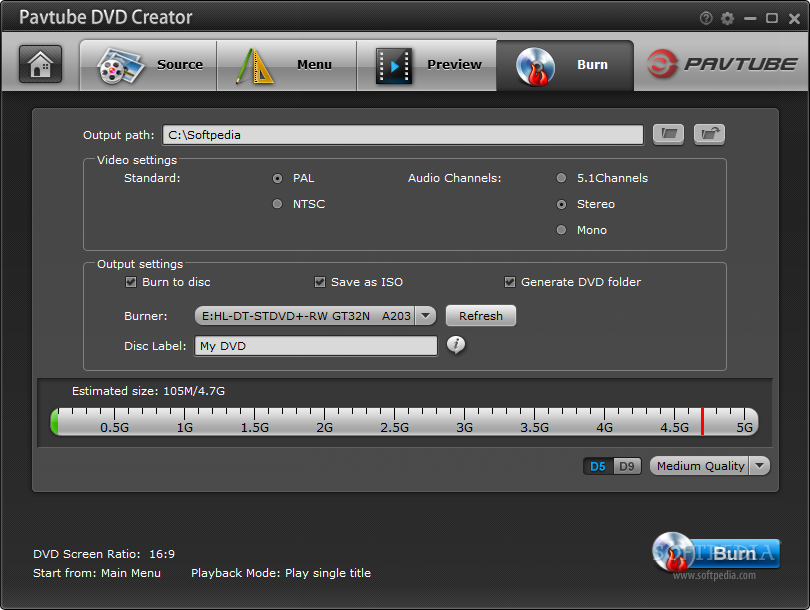The image size is (810, 610).
Task: Select the Burn tab
Action: [565, 66]
